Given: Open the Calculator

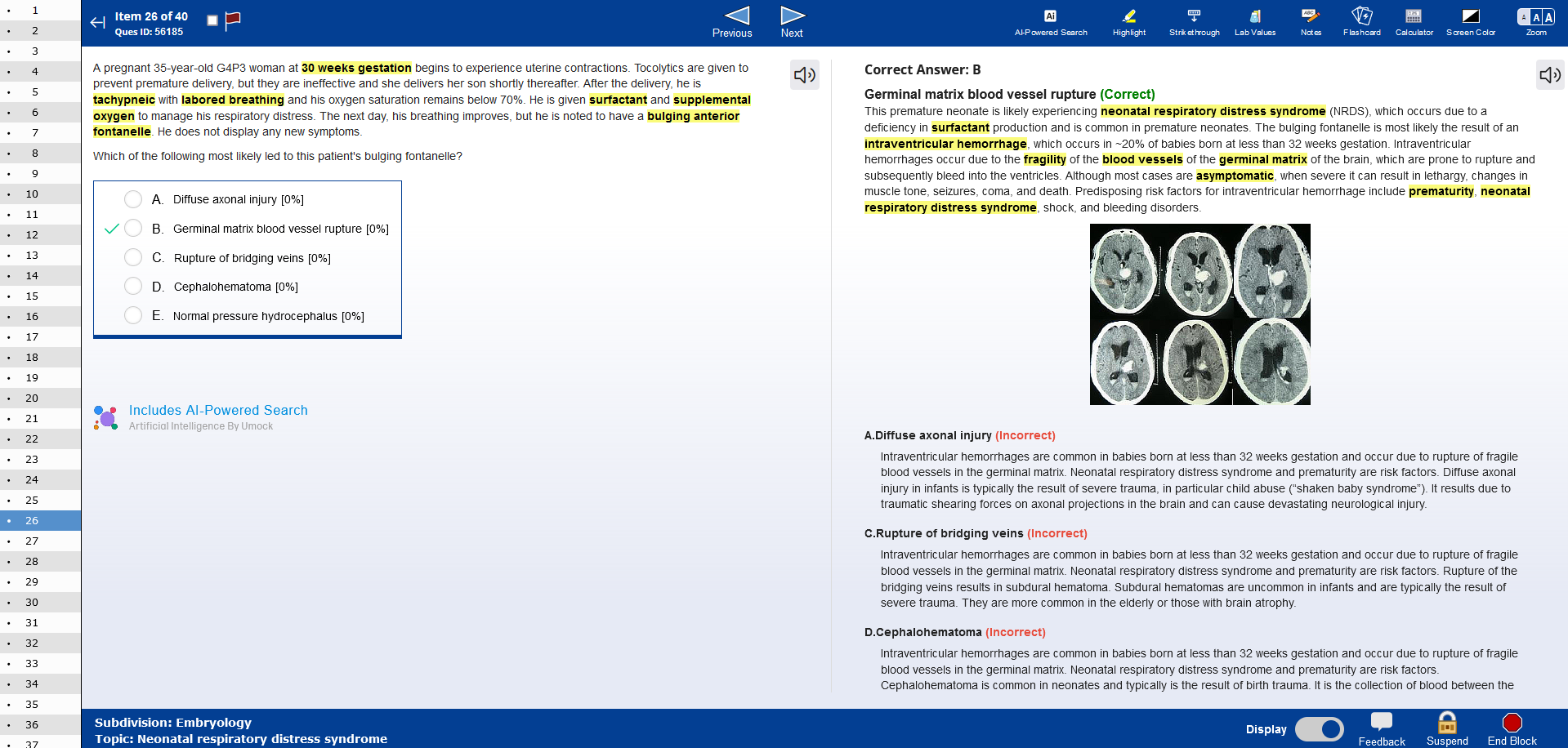Looking at the screenshot, I should tap(1414, 22).
